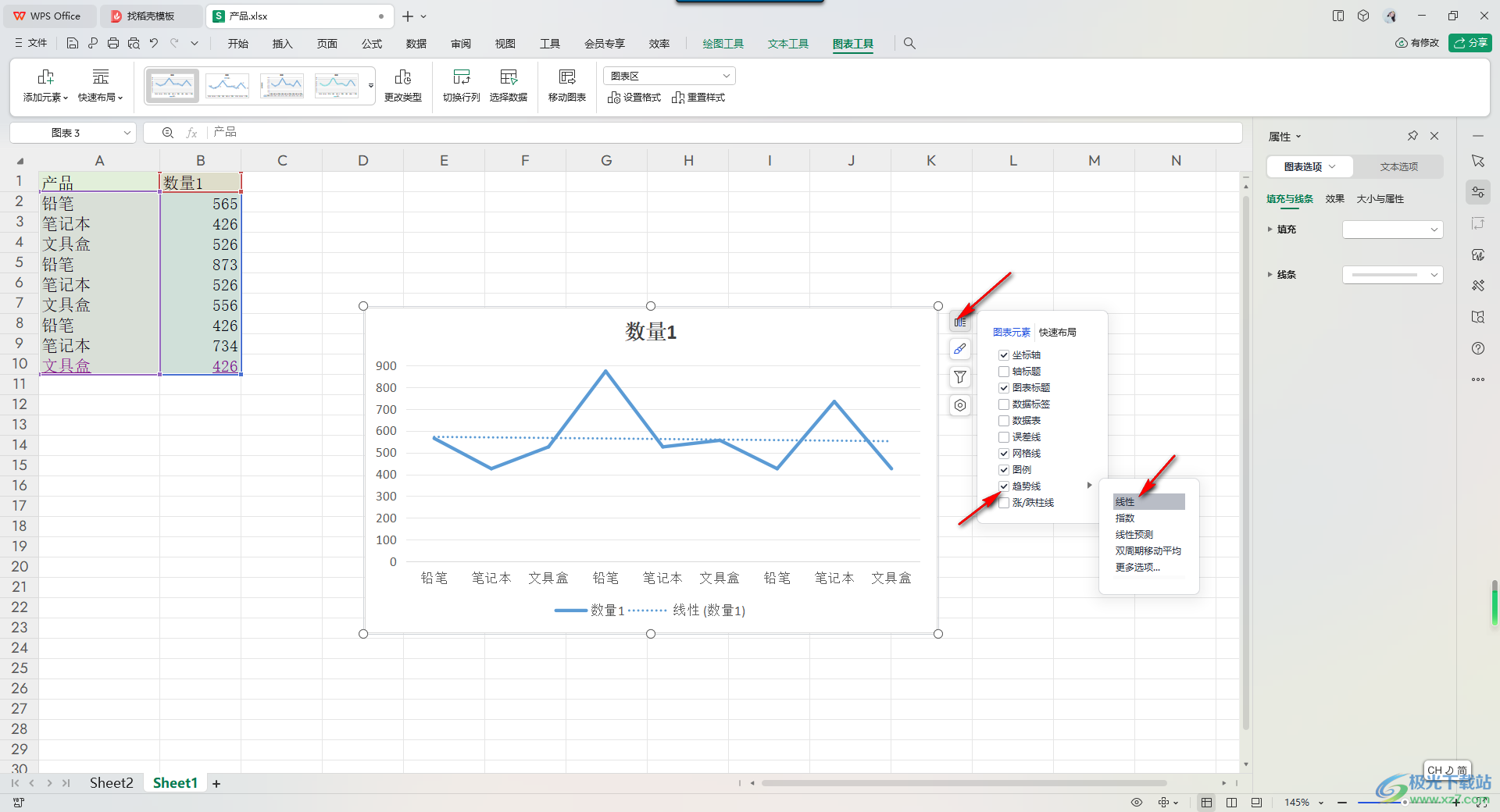Click the three-dots more icon in right sidebar
1500x812 pixels.
pos(1478,379)
